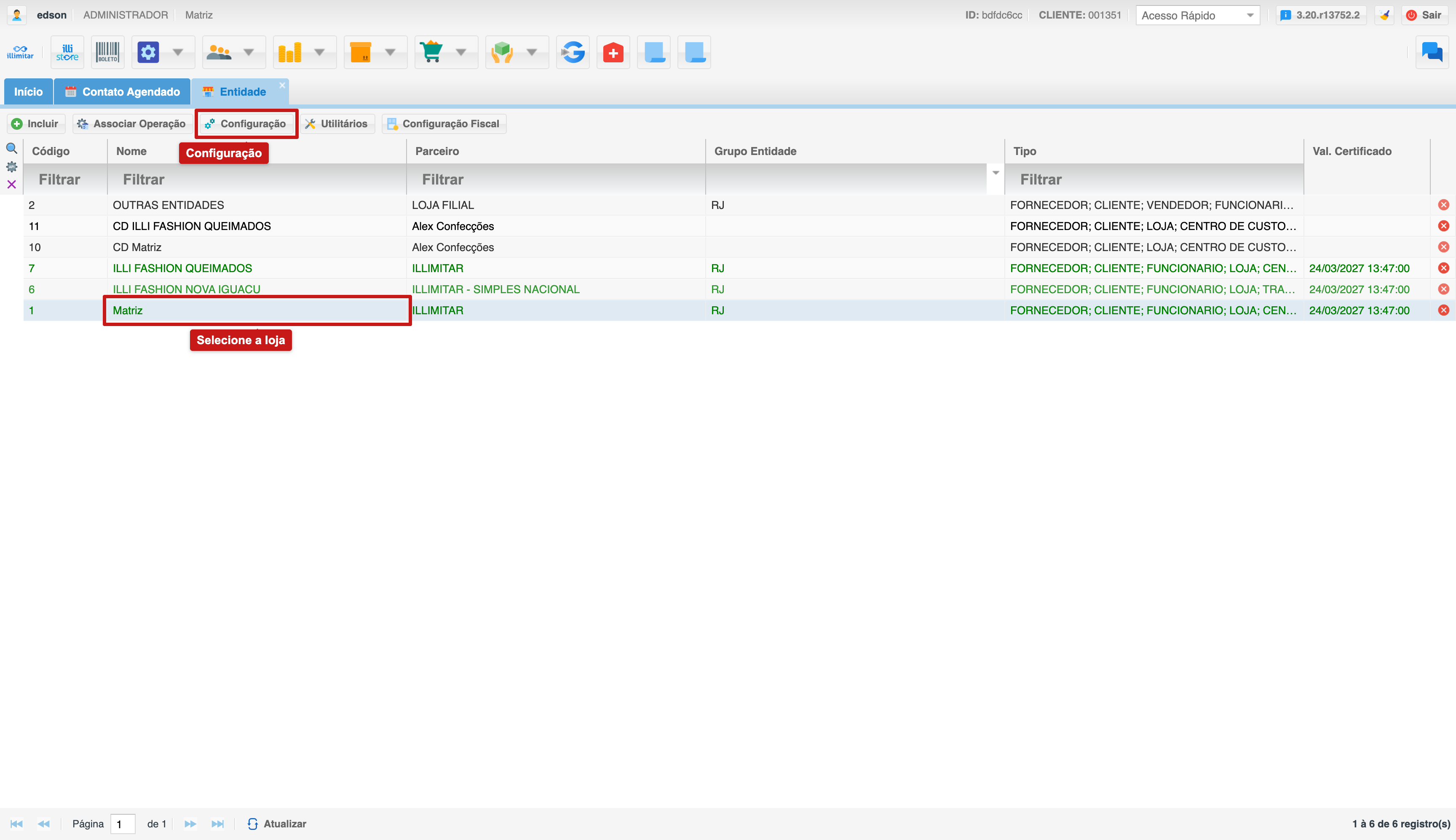The height and width of the screenshot is (840, 1456).
Task: Click the purple X clear filter icon
Action: coord(11,185)
